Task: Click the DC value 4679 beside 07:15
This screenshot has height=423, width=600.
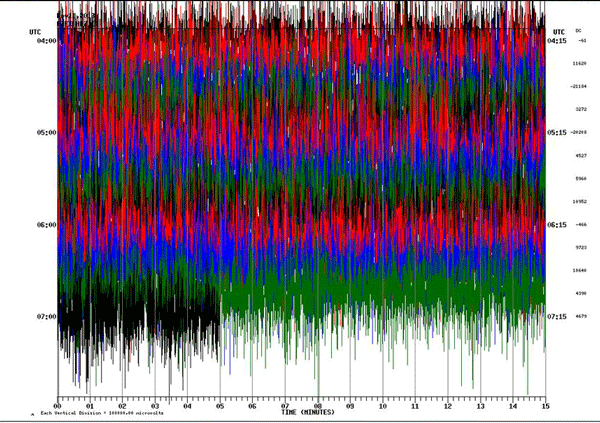Action: tap(579, 317)
